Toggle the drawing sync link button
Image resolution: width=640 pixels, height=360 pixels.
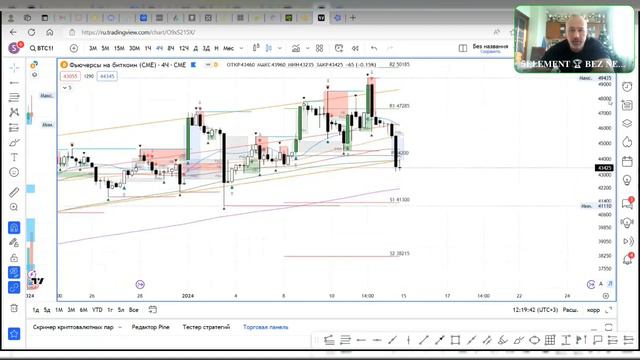pyautogui.click(x=14, y=287)
